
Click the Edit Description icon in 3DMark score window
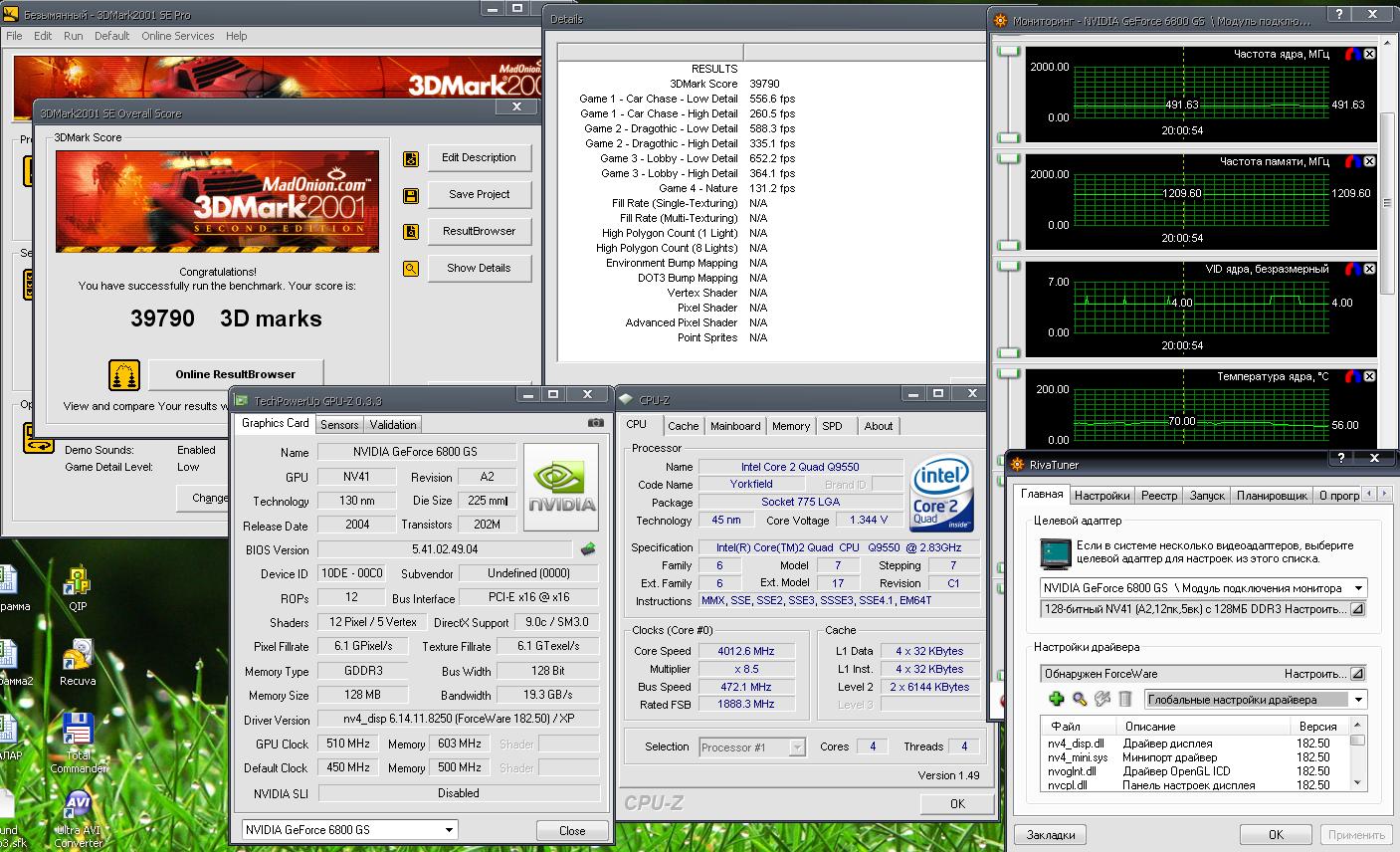point(410,159)
